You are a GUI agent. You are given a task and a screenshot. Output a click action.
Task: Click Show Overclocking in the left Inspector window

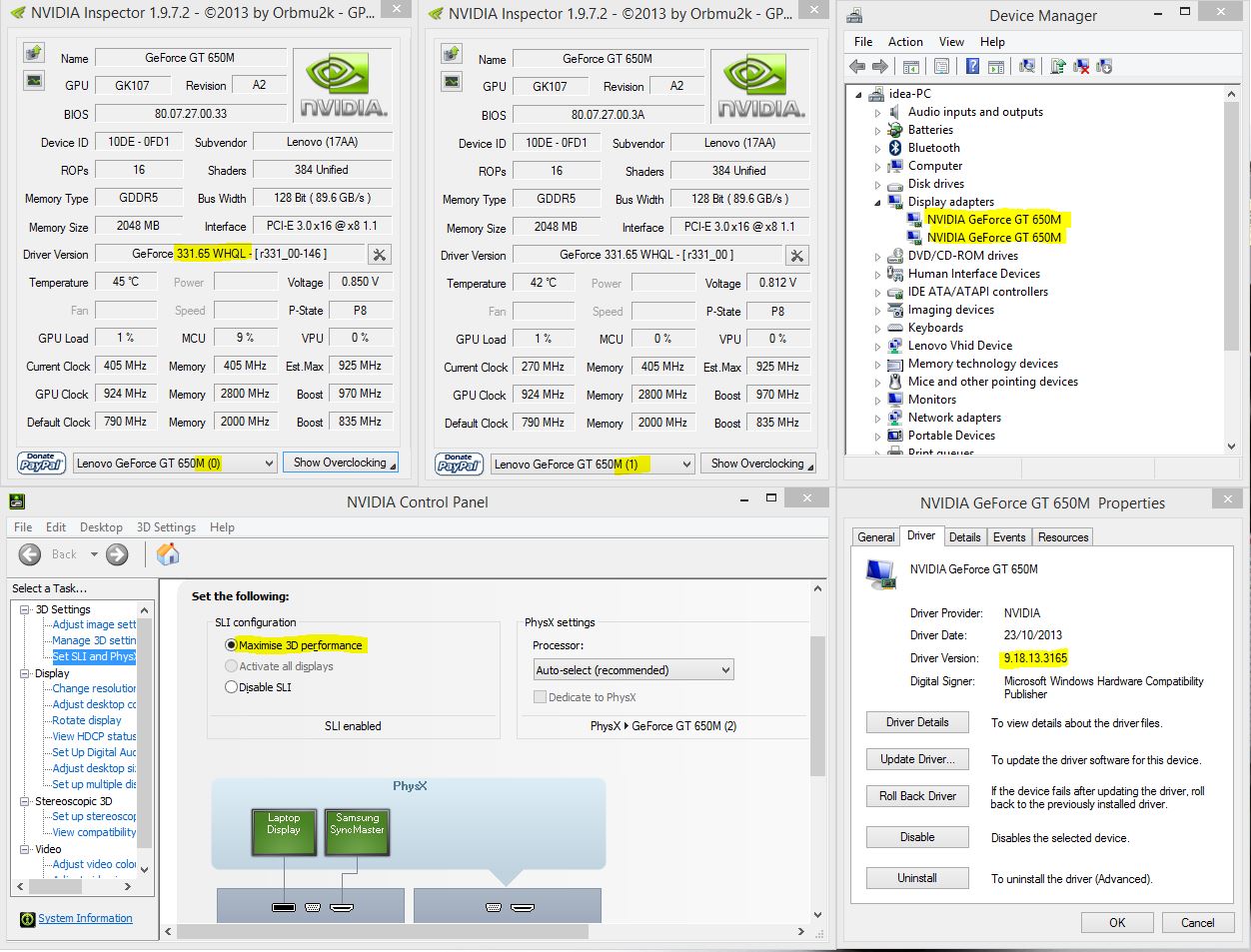tap(340, 463)
